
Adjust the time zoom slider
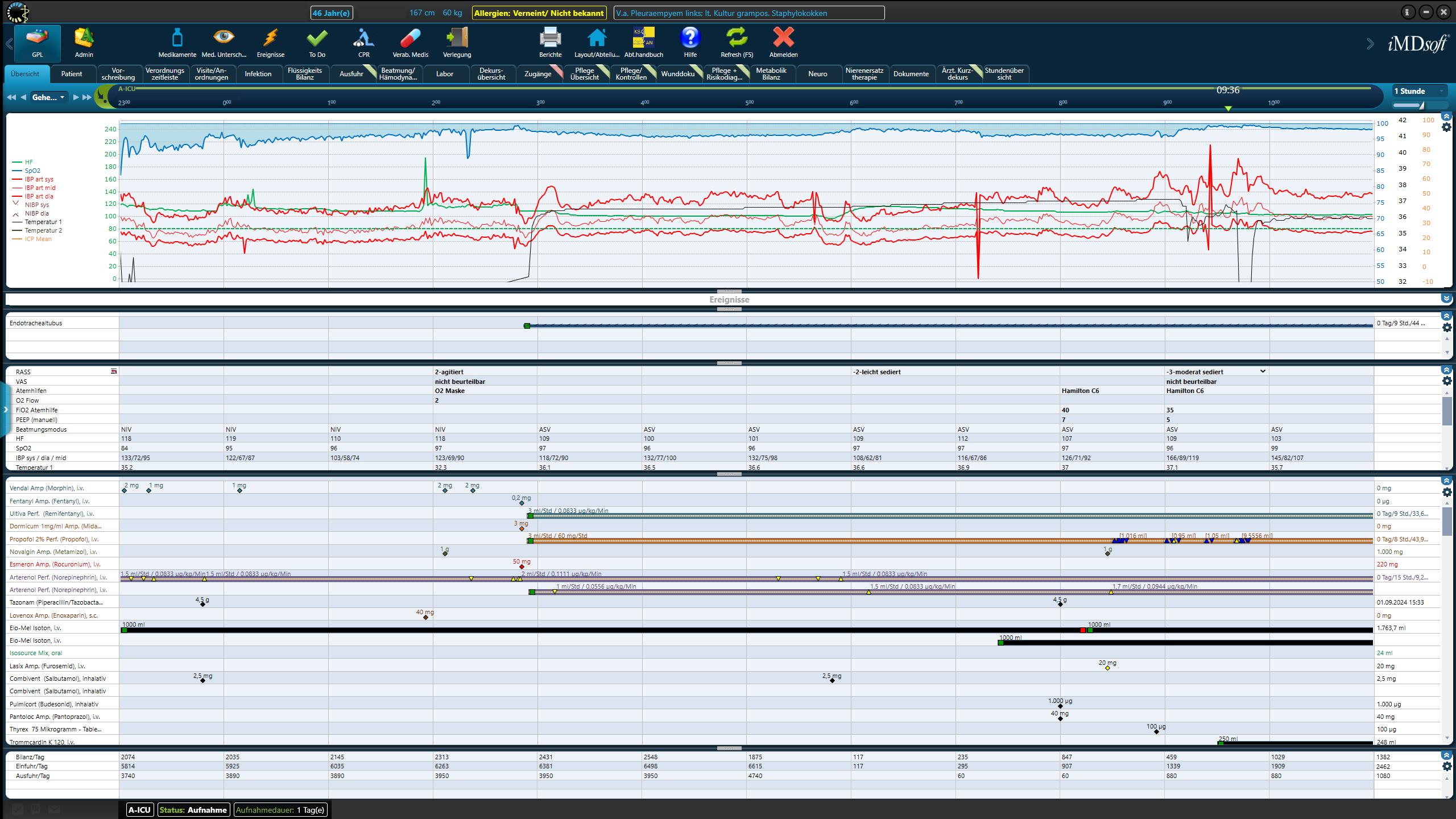click(x=1421, y=105)
